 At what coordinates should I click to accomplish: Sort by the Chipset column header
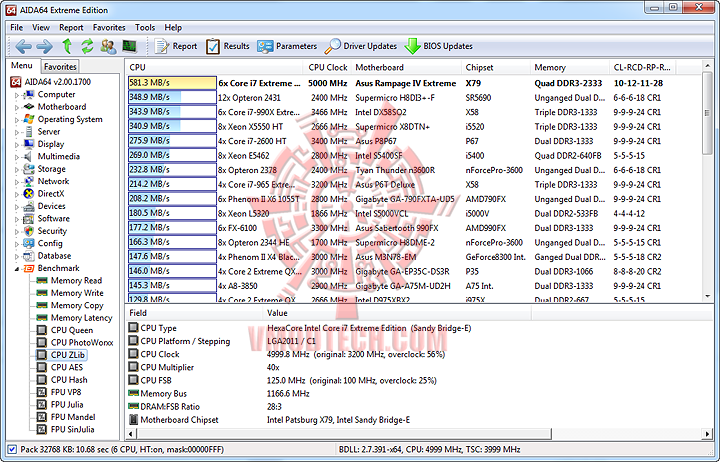pos(495,68)
